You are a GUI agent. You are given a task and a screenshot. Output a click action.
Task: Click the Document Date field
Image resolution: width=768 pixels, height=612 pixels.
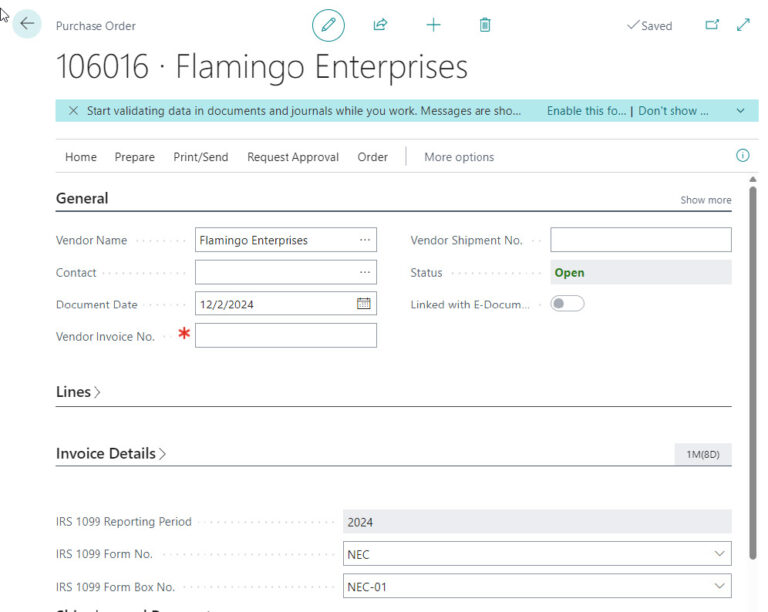pos(286,304)
